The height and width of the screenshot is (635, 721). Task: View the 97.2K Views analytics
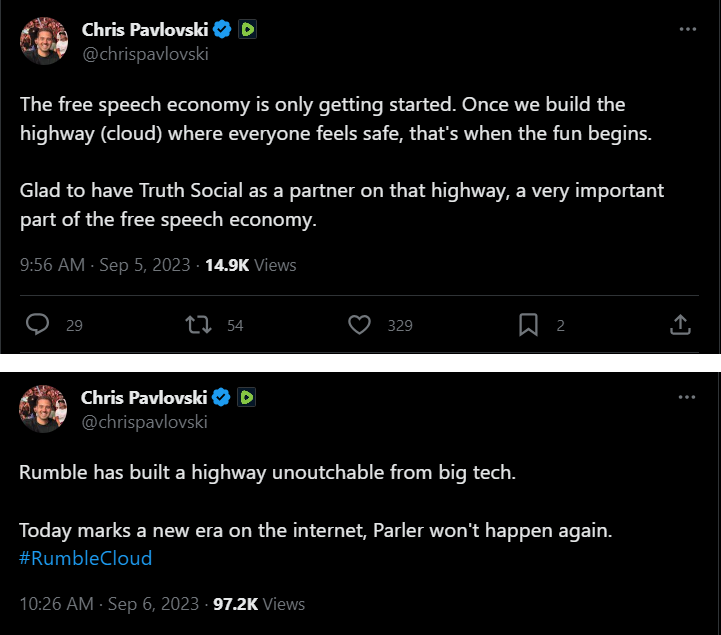point(259,604)
